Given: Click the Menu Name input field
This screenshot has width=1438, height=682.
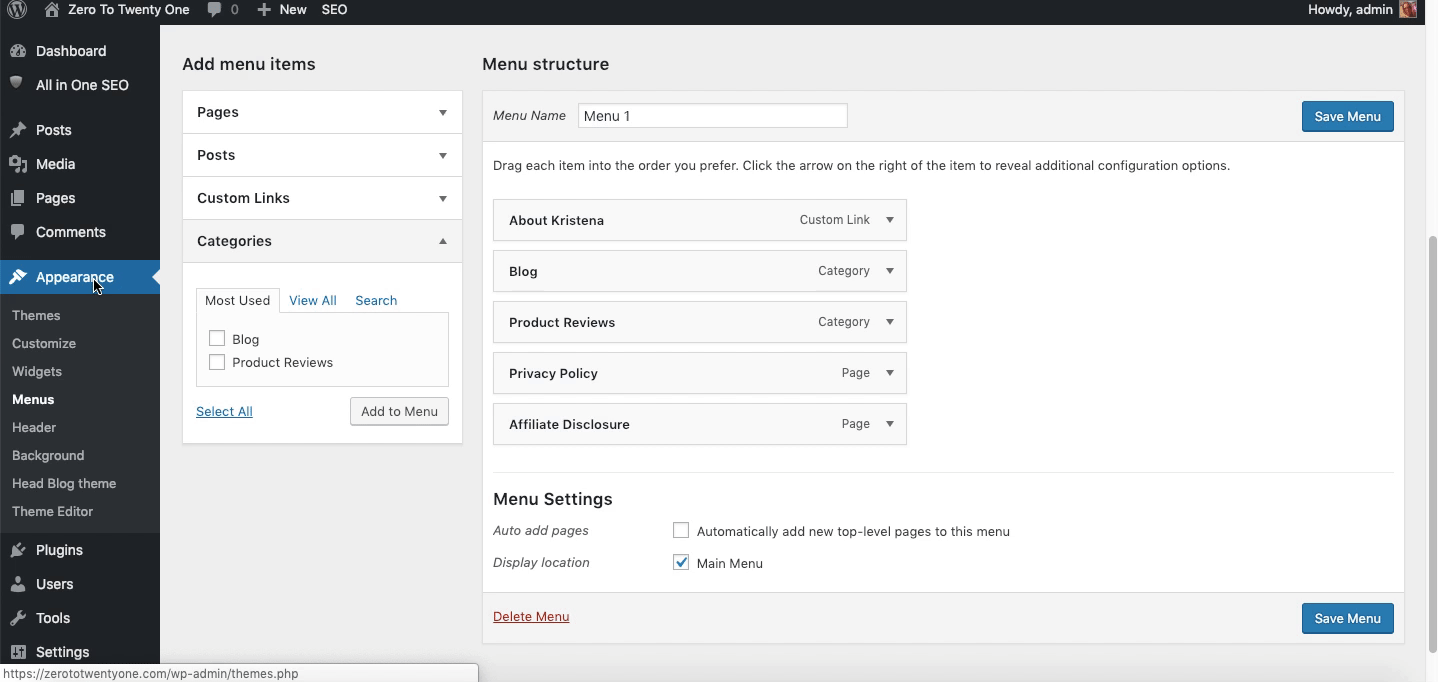Looking at the screenshot, I should 713,116.
